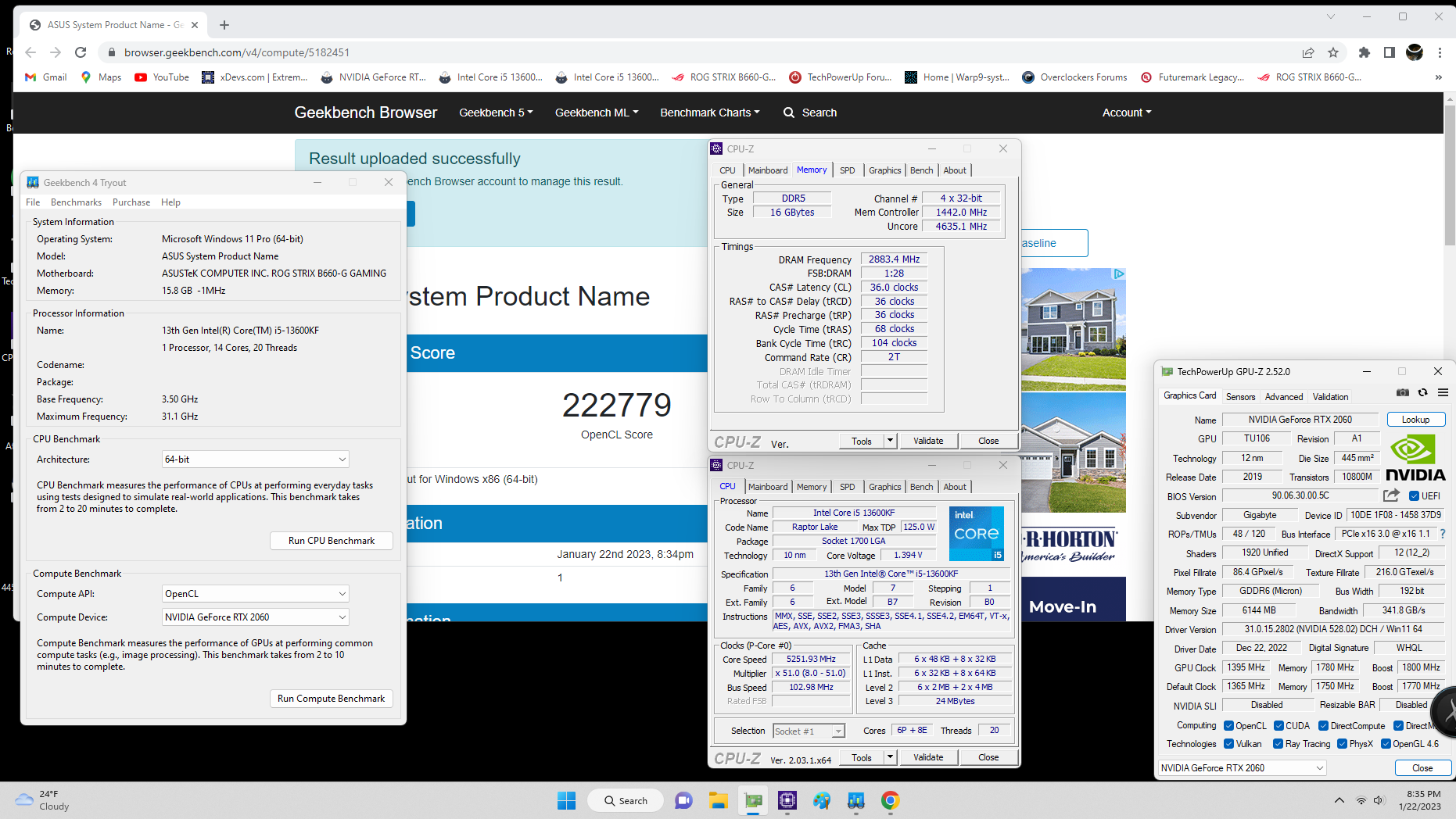Toggle the DirectML checkbox

pyautogui.click(x=1398, y=725)
